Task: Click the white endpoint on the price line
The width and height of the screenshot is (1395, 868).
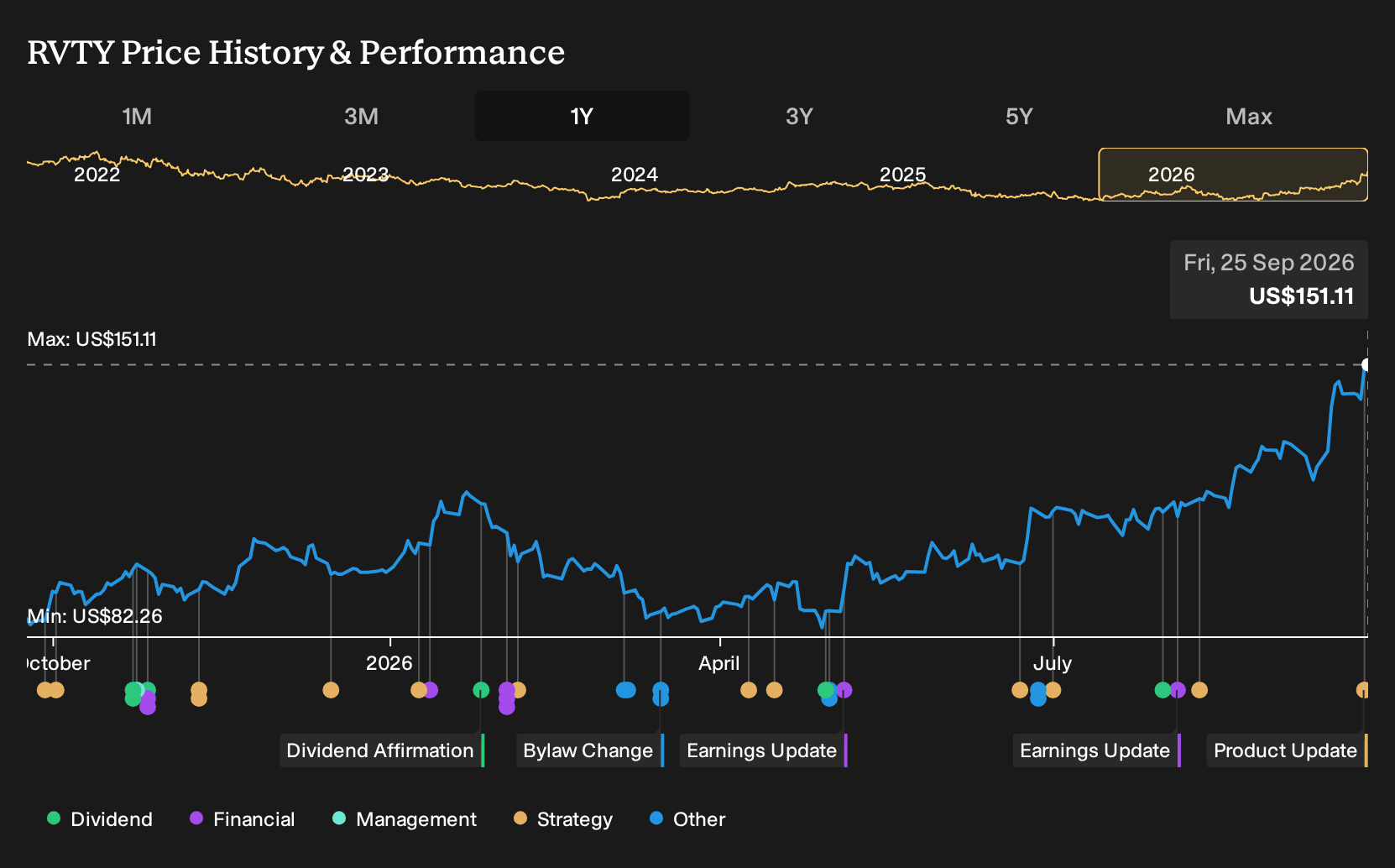Action: tap(1366, 364)
